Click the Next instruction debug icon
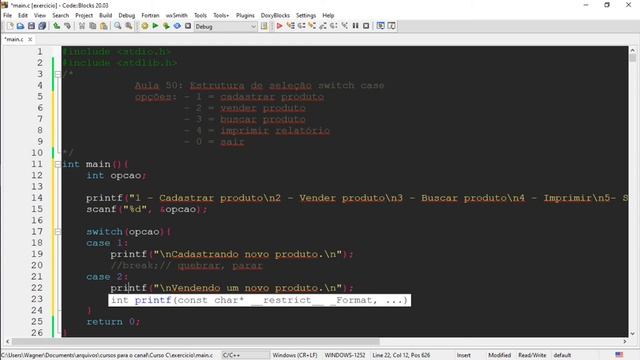Image resolution: width=640 pixels, height=360 pixels. 334,26
